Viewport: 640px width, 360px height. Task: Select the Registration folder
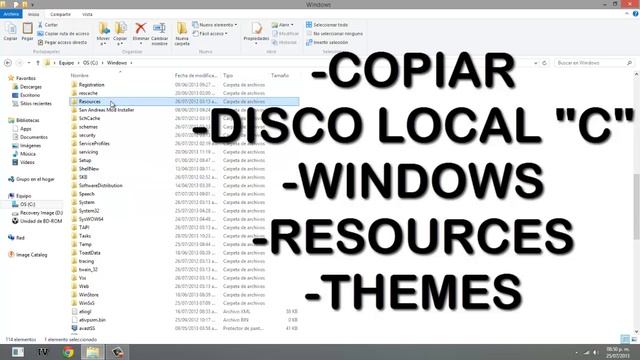click(x=91, y=85)
